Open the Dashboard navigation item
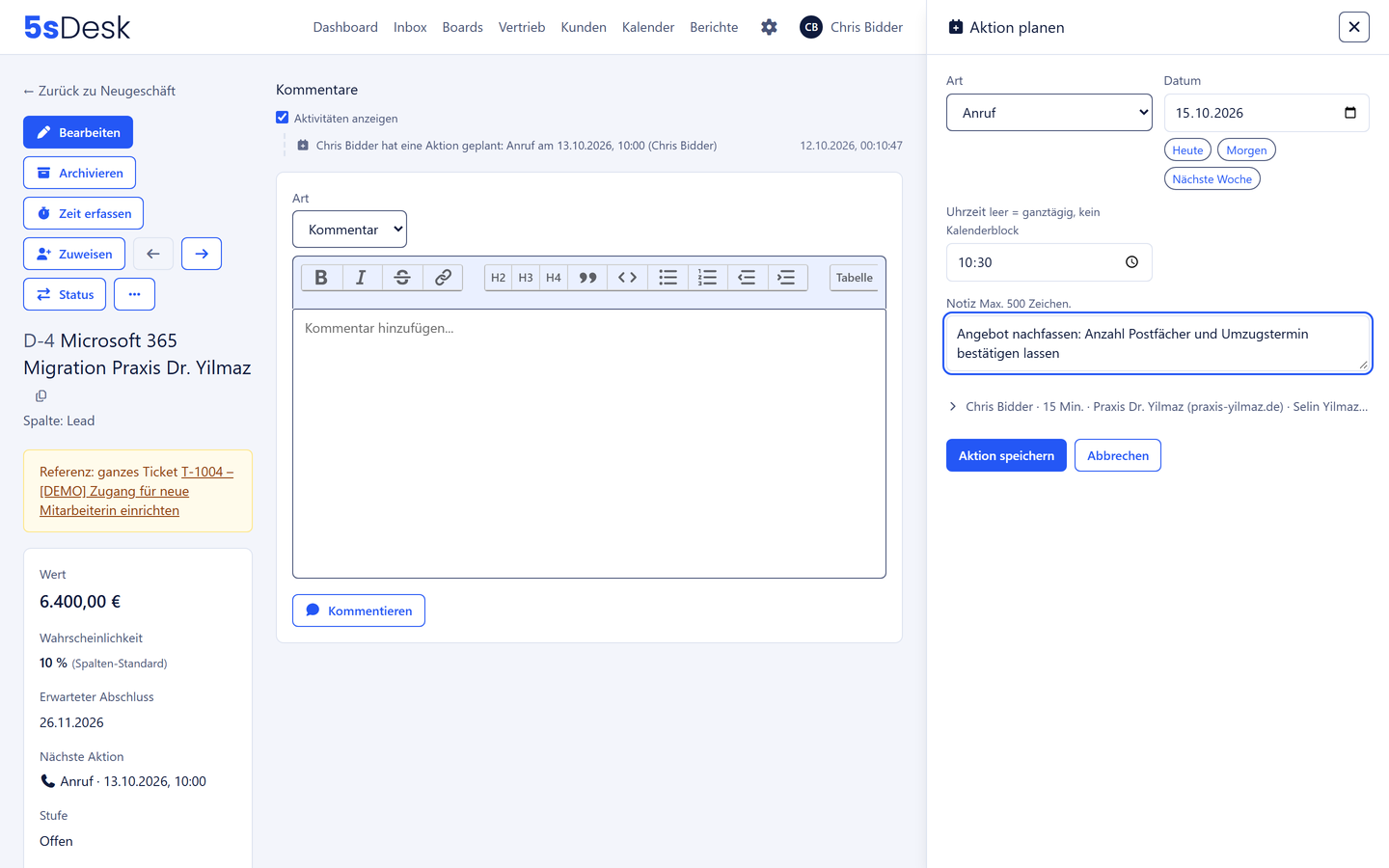The width and height of the screenshot is (1389, 868). [345, 27]
